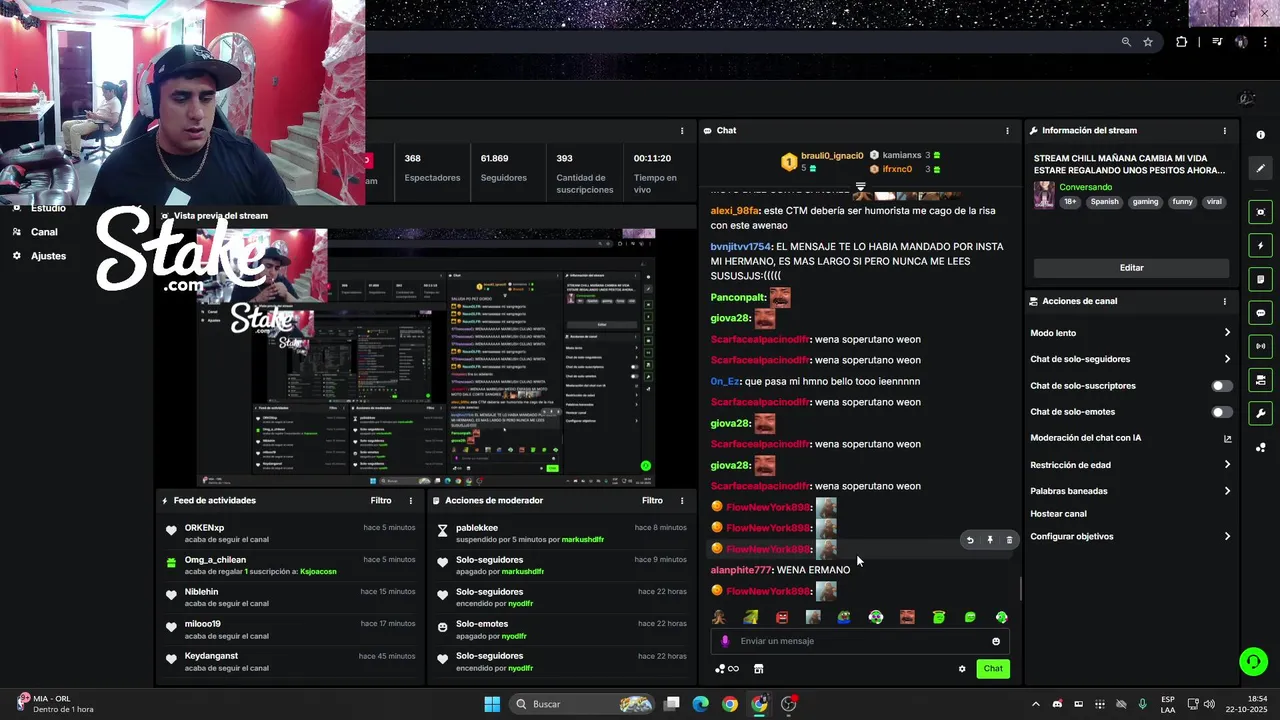
Task: Click the gaming stream tag
Action: click(1145, 202)
